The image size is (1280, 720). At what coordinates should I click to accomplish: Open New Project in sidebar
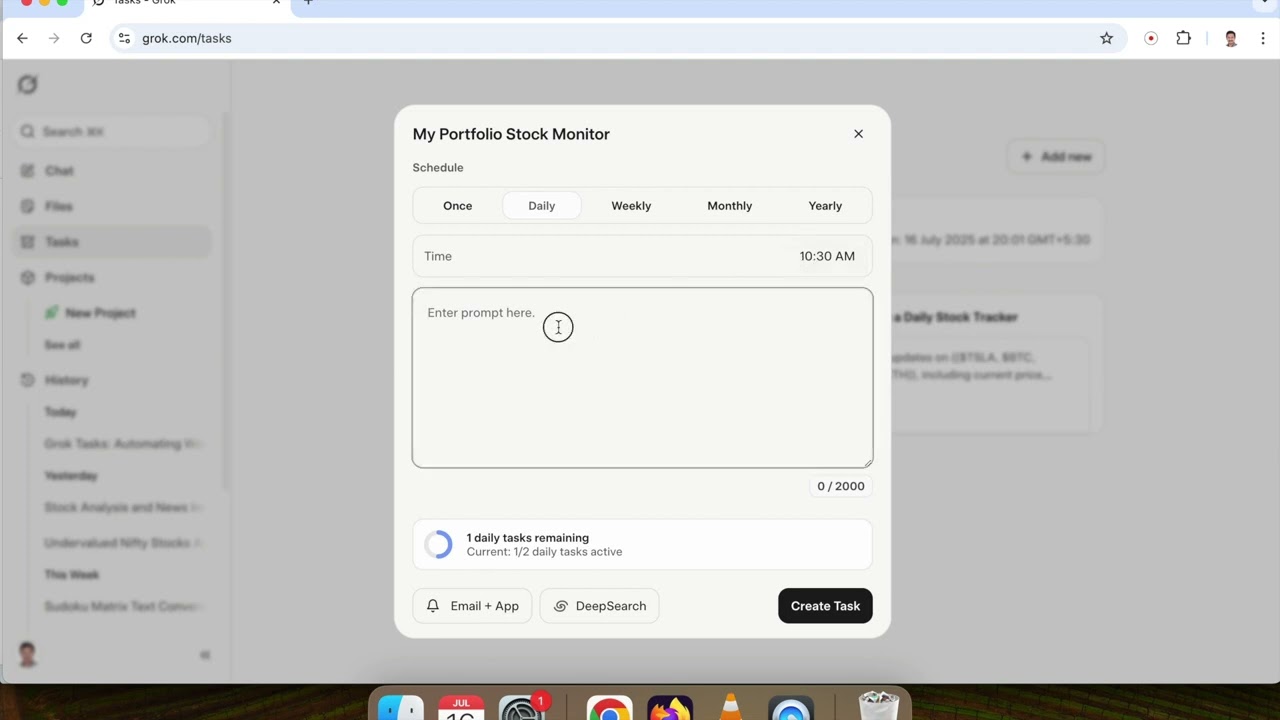pos(100,313)
